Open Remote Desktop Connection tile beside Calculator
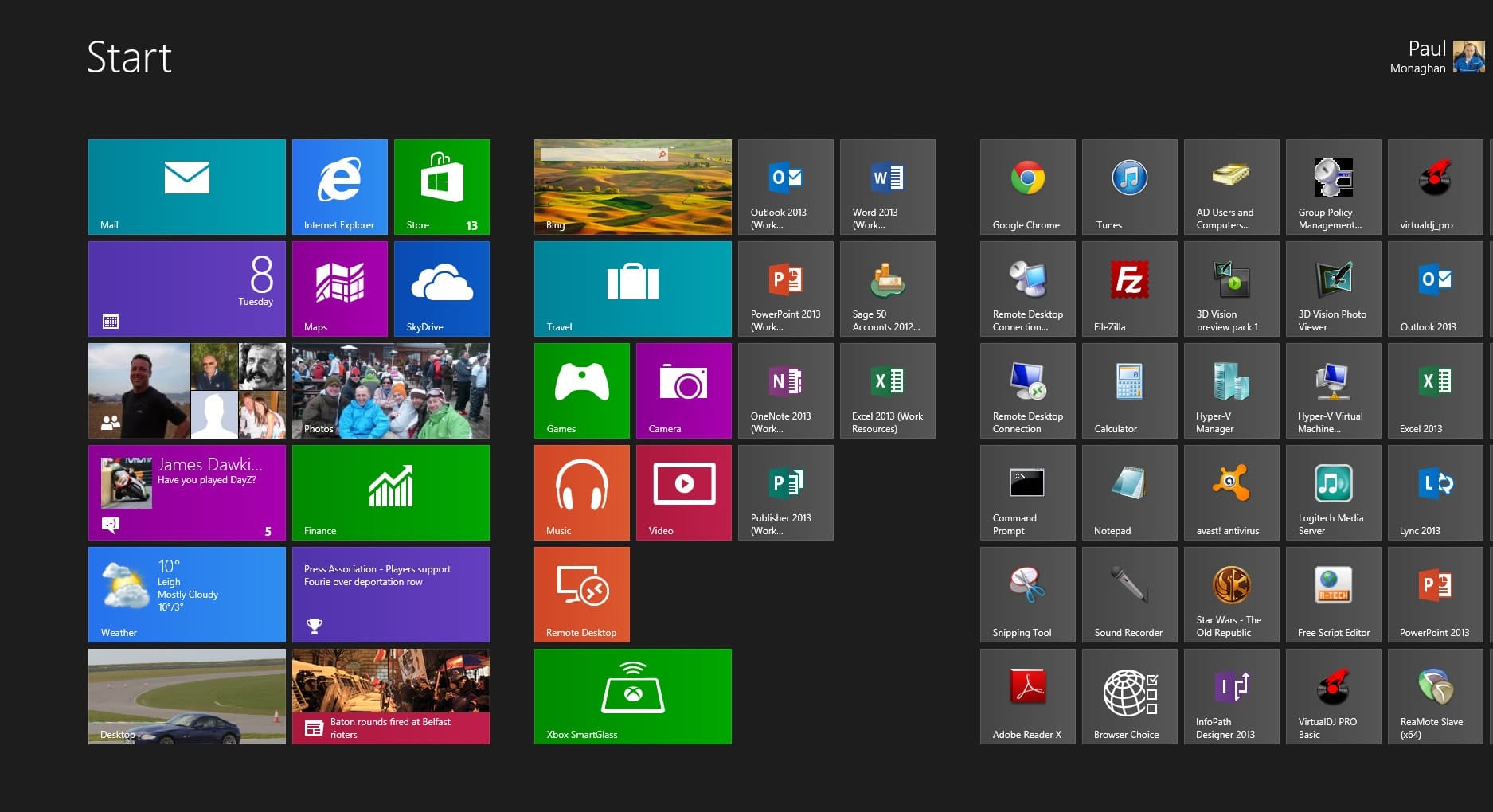This screenshot has height=812, width=1493. pyautogui.click(x=1028, y=391)
